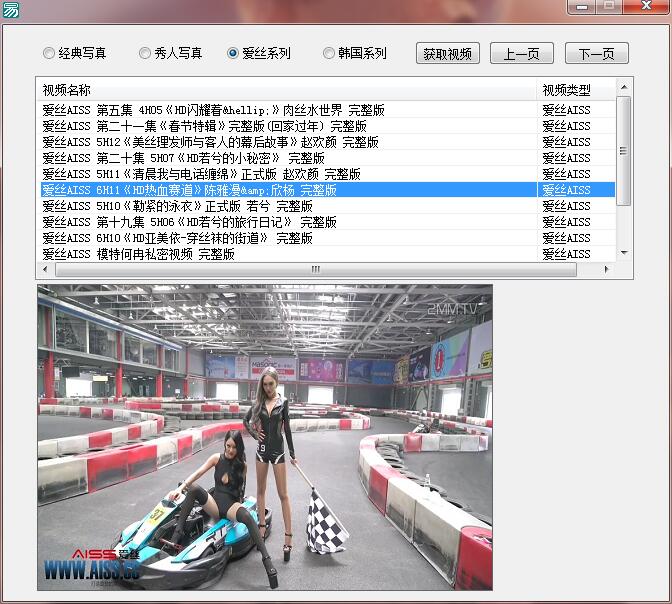672x604 pixels.
Task: Select row 5H12《美丝理发师与客人的幕后故事》
Action: (327, 142)
